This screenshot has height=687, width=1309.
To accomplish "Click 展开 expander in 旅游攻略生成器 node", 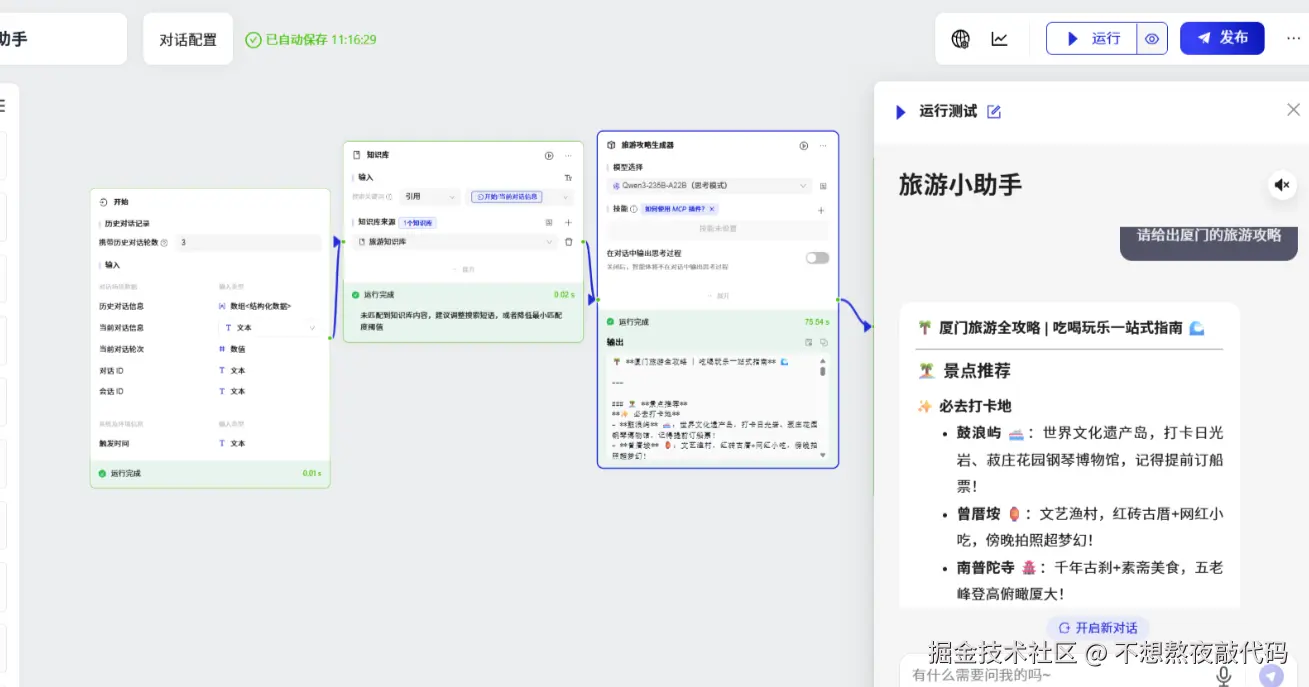I will click(718, 296).
